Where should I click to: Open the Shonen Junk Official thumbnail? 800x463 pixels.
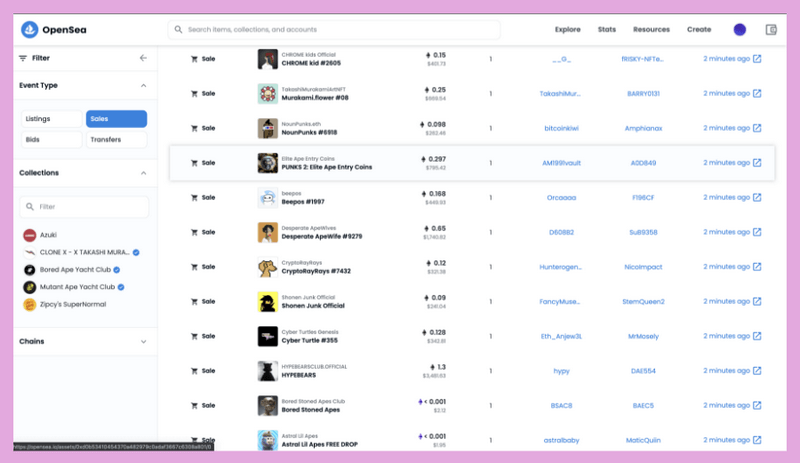267,302
